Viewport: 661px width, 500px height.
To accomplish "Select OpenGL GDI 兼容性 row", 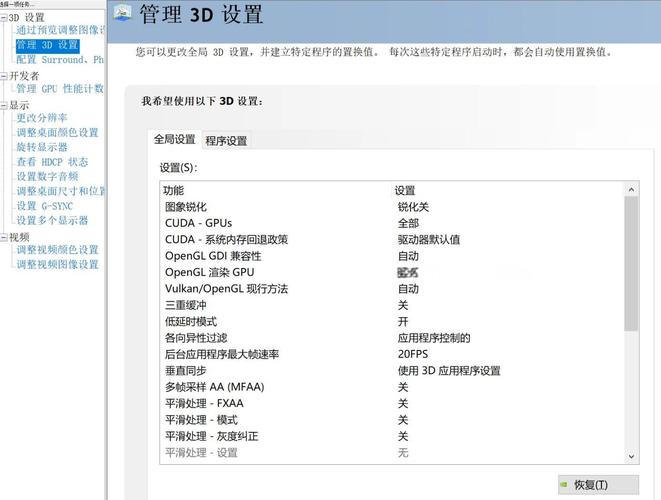I will click(392, 256).
